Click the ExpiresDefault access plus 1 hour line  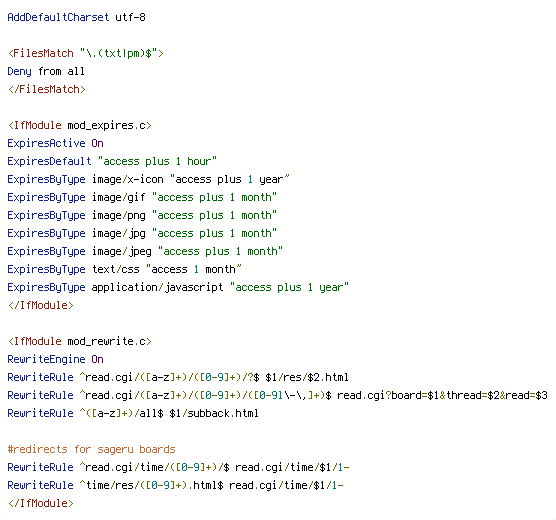[112, 161]
